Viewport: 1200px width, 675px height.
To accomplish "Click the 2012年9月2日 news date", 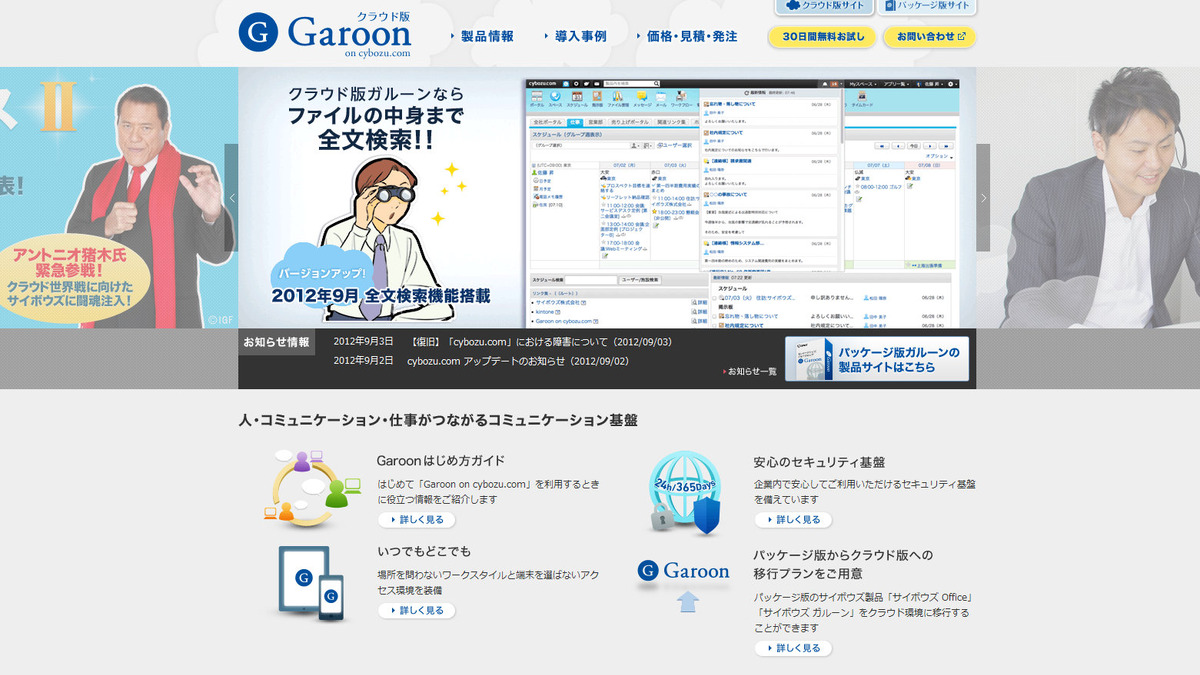I will click(363, 361).
